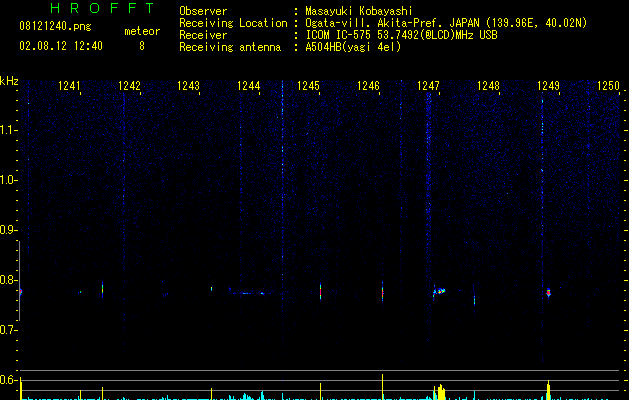This screenshot has width=629, height=400.
Task: Click the observer name Masayuki Kobayashi
Action: pyautogui.click(x=359, y=11)
